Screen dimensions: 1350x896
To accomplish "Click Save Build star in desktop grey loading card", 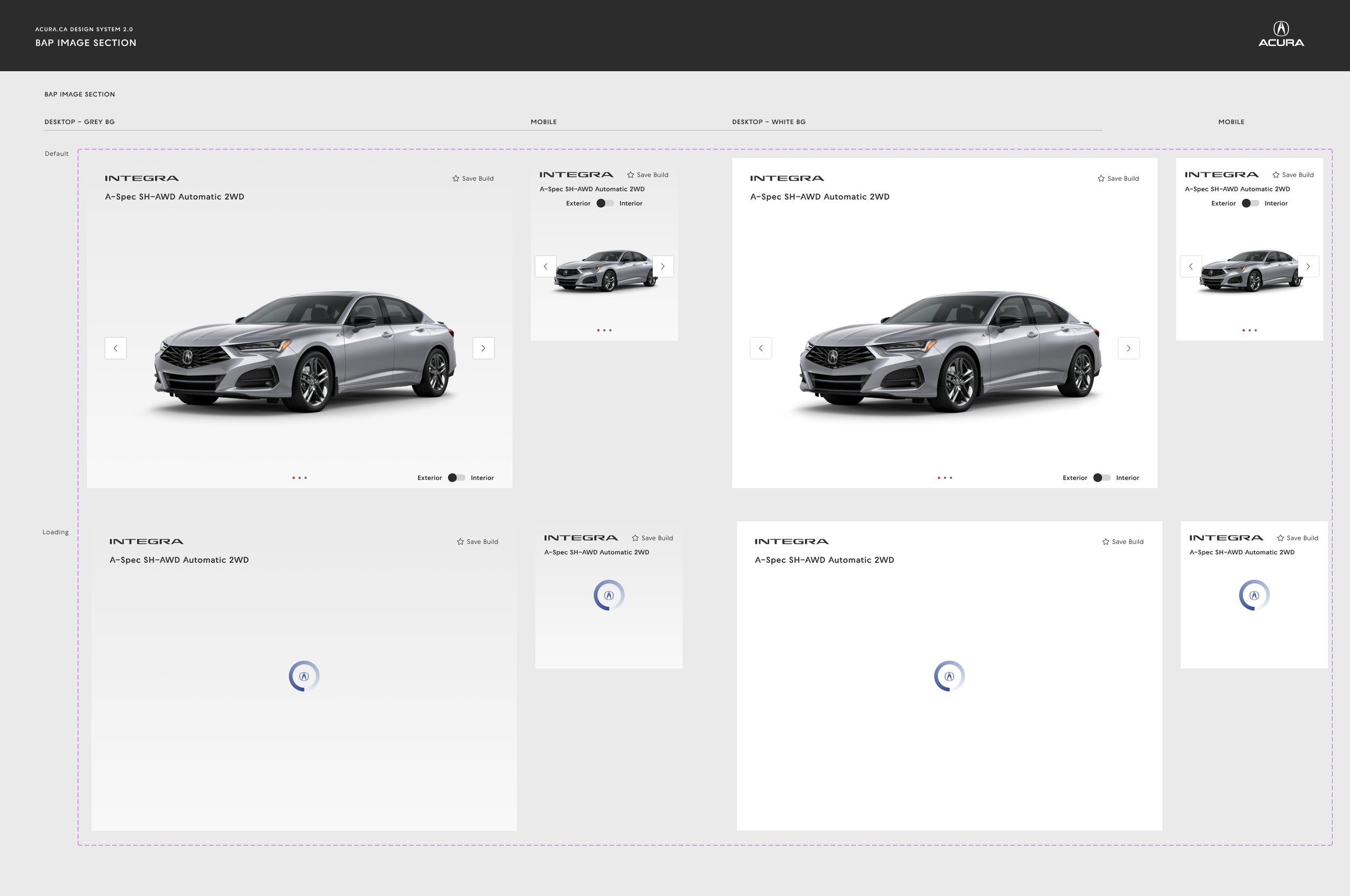I will pyautogui.click(x=460, y=542).
